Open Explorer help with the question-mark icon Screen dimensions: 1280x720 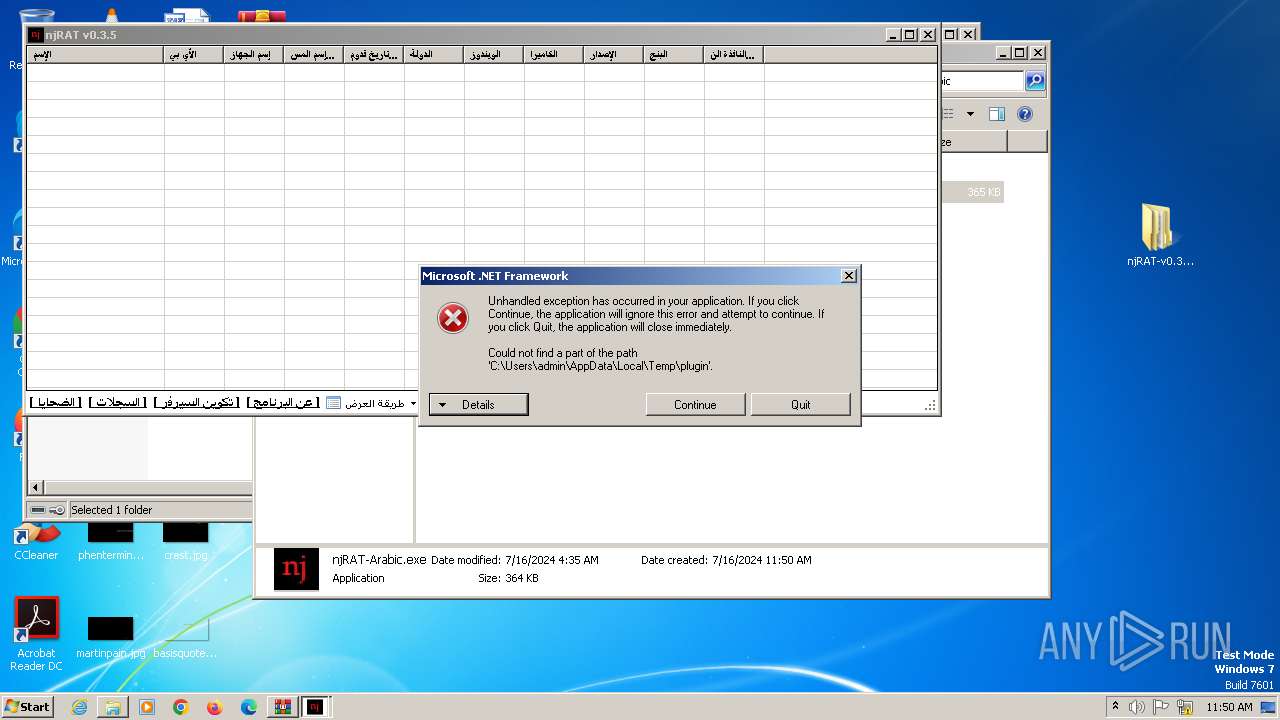click(1025, 114)
